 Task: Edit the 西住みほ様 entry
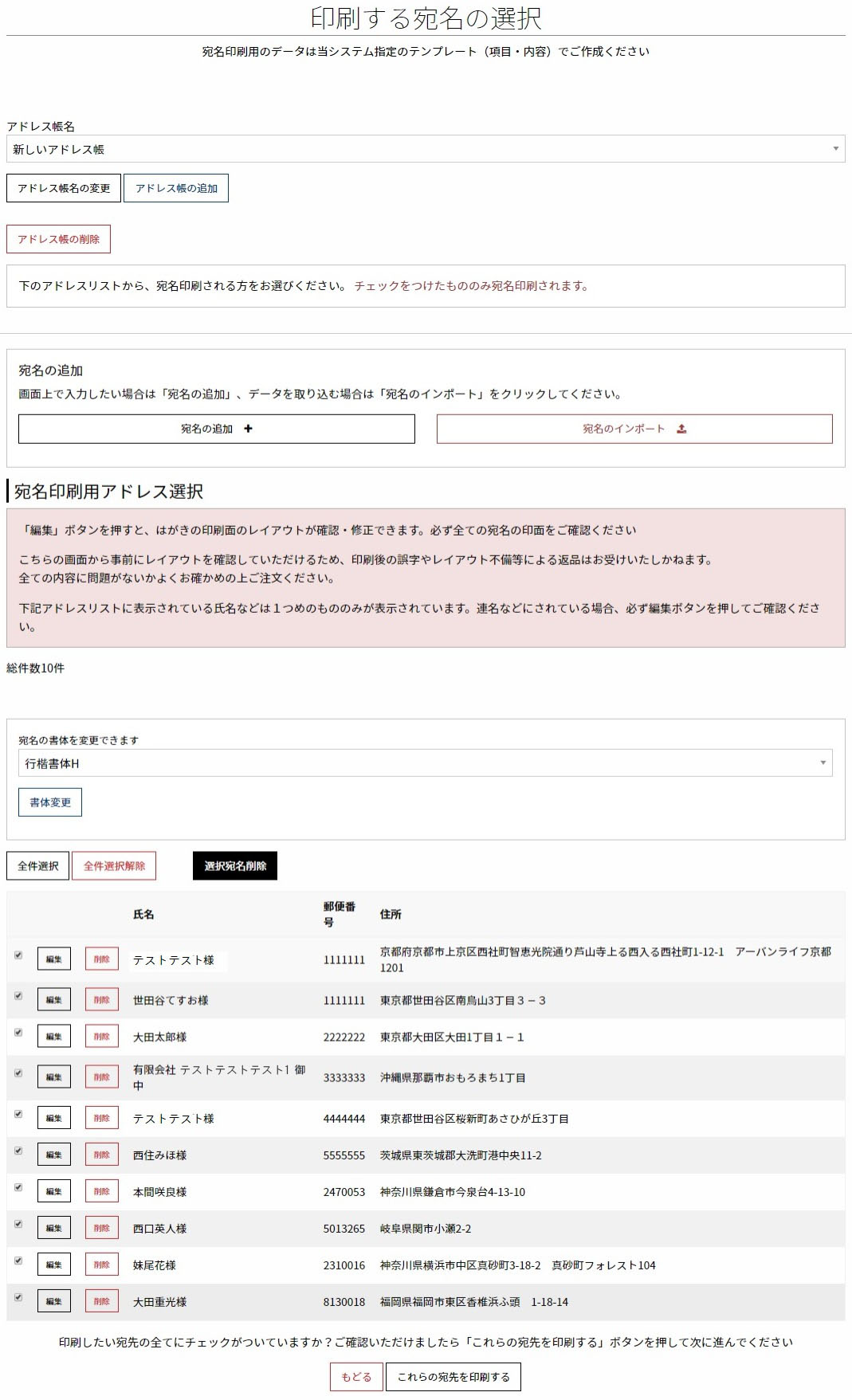(x=54, y=1155)
